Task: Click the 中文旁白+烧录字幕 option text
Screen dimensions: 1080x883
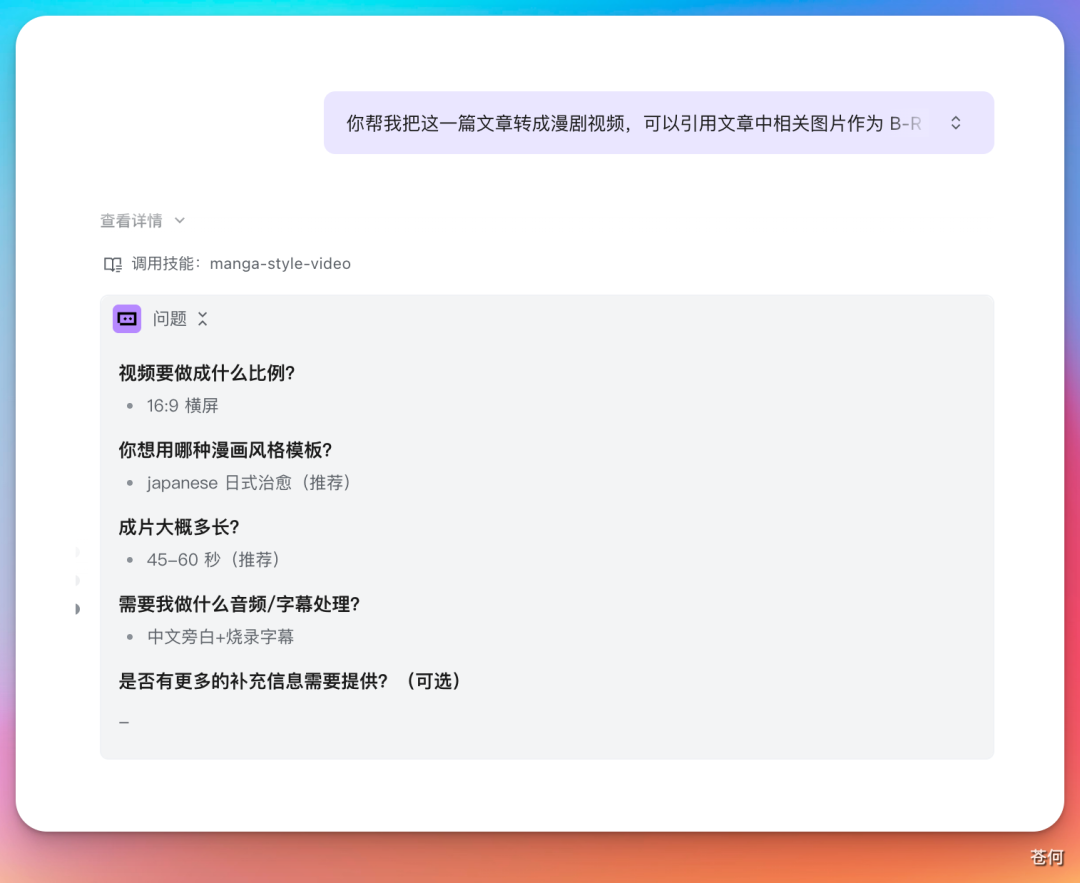Action: pos(220,636)
